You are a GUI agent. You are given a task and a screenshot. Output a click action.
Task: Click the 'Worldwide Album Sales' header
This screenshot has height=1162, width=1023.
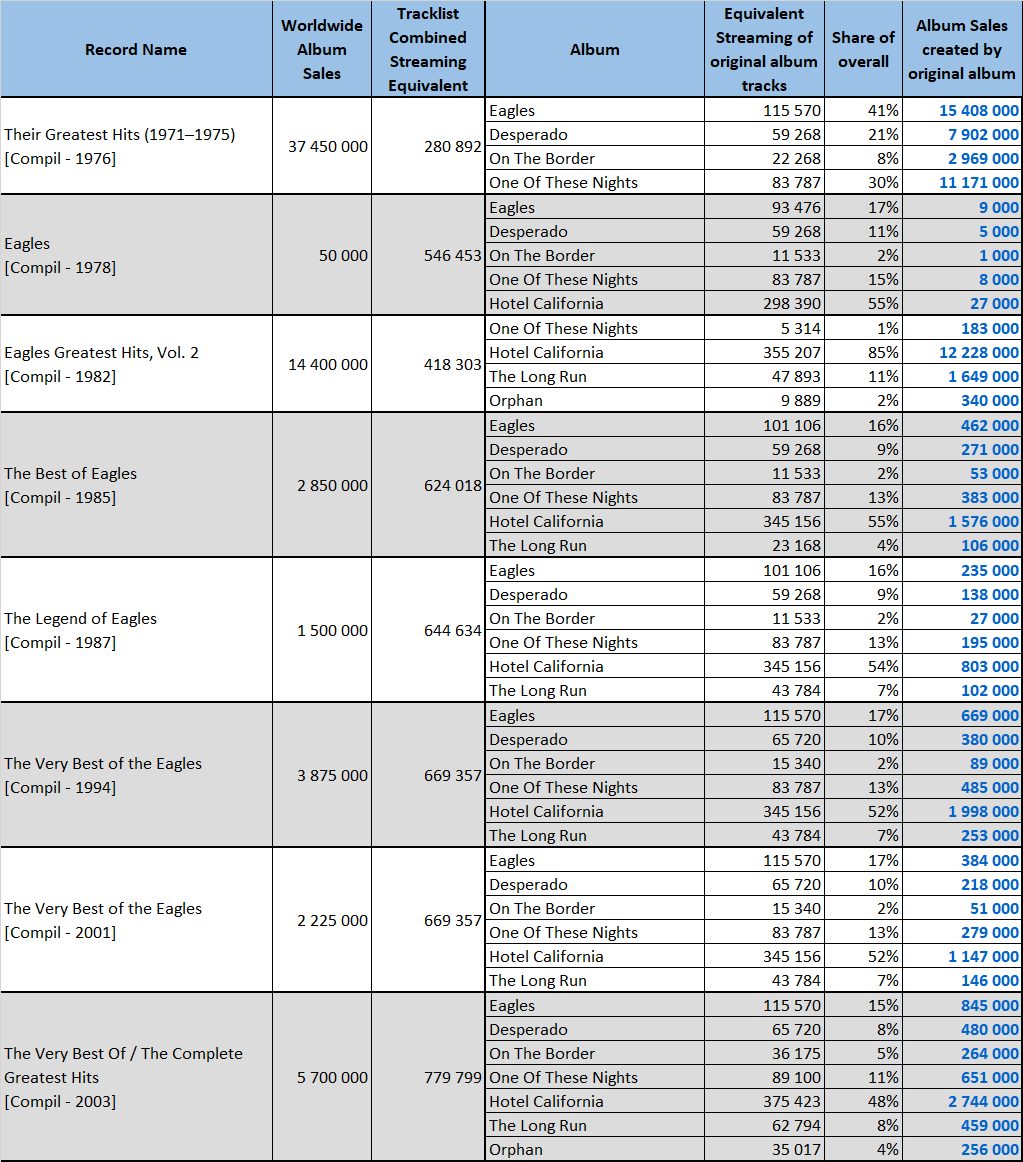coord(322,50)
